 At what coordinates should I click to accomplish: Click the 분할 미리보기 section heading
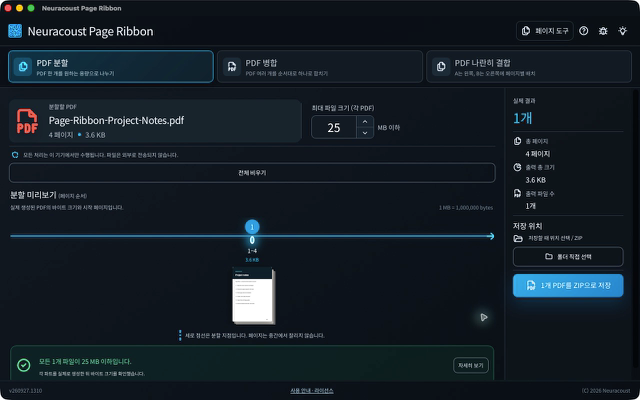coord(33,196)
